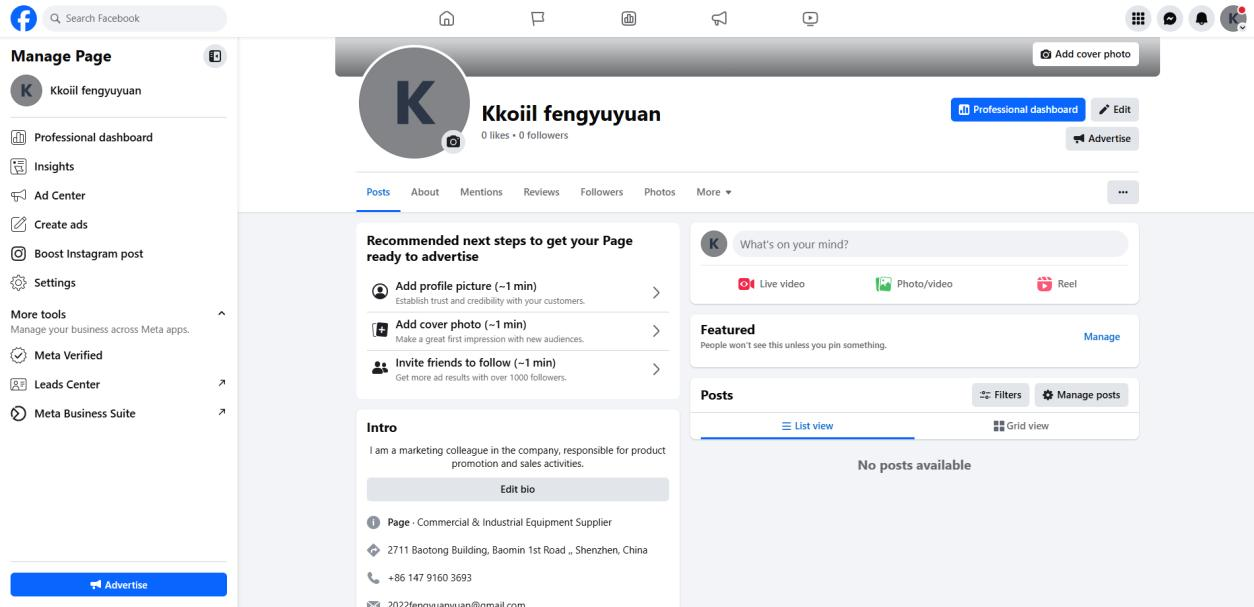The width and height of the screenshot is (1254, 607).
Task: Open Leads Center in the sidebar
Action: 119,384
